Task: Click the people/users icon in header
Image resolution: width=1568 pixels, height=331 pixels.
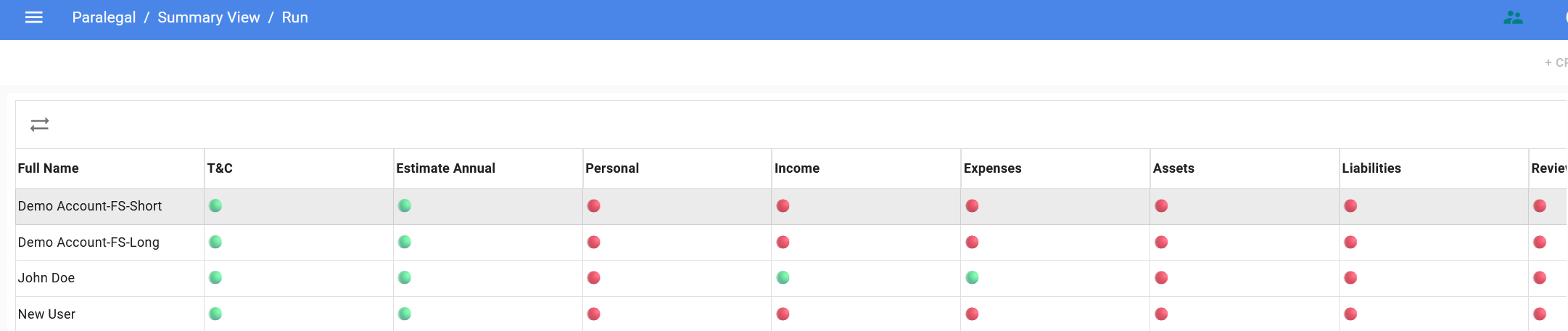Action: click(x=1513, y=17)
